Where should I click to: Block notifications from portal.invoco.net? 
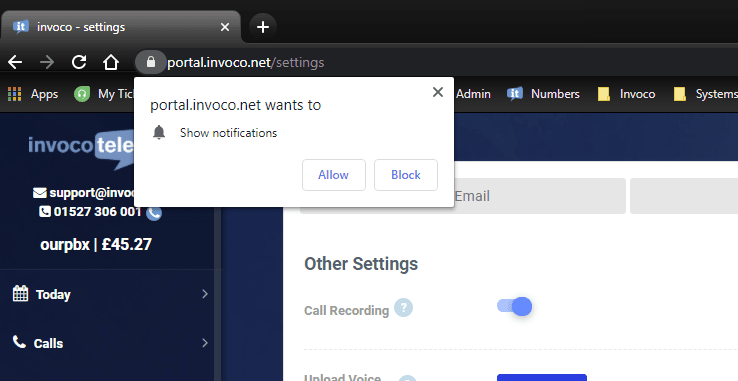coord(406,175)
